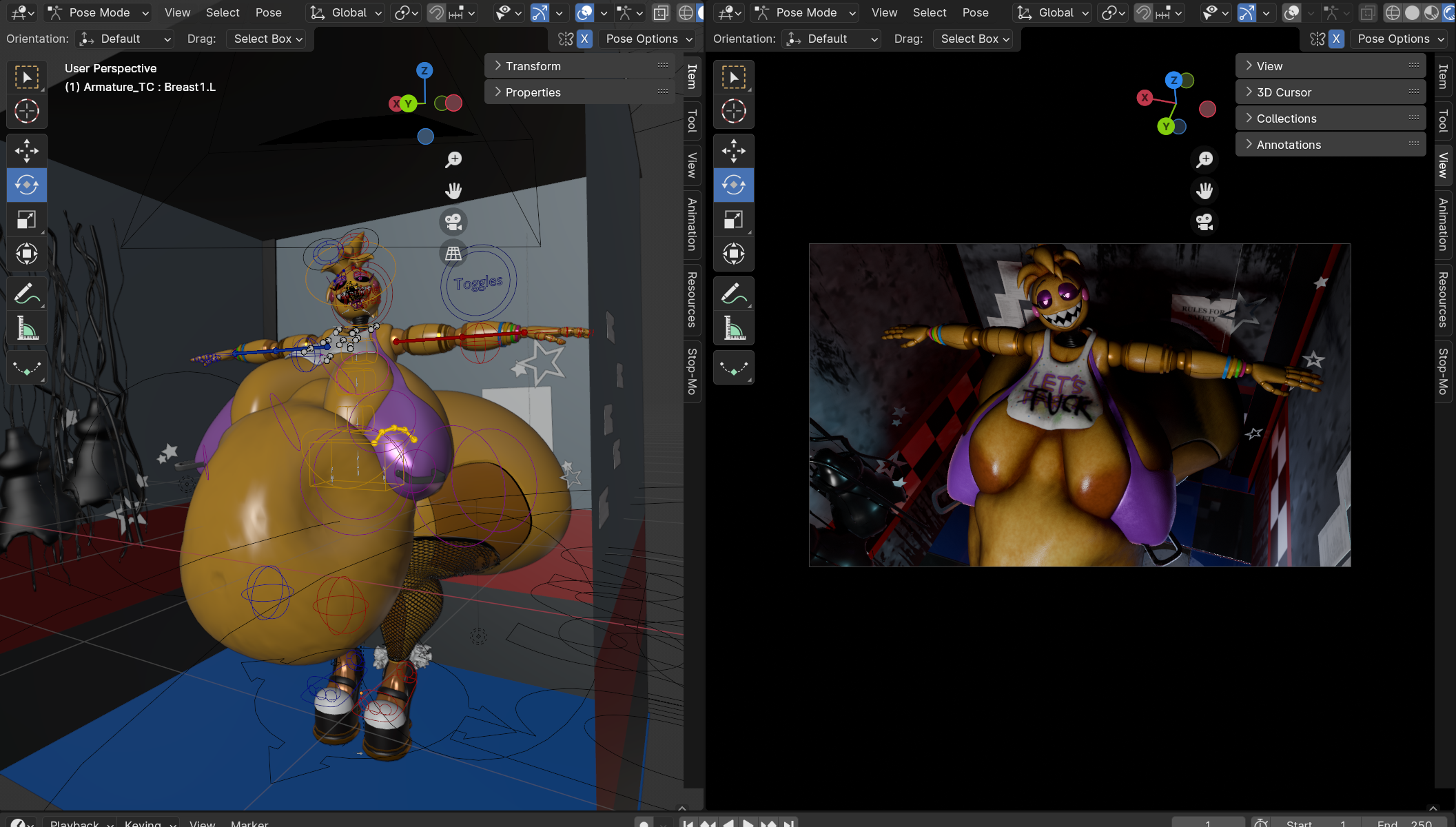1456x827 pixels.
Task: Select the Measure tool in right viewport
Action: coord(734,328)
